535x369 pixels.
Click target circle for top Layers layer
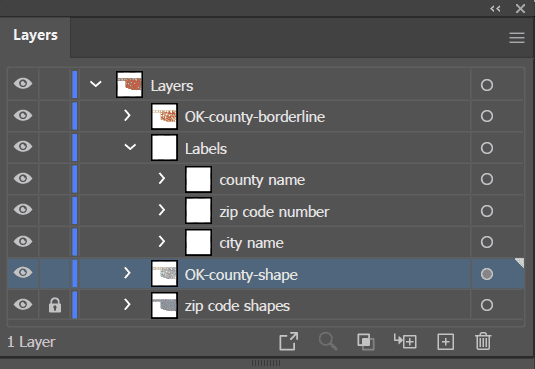point(487,85)
